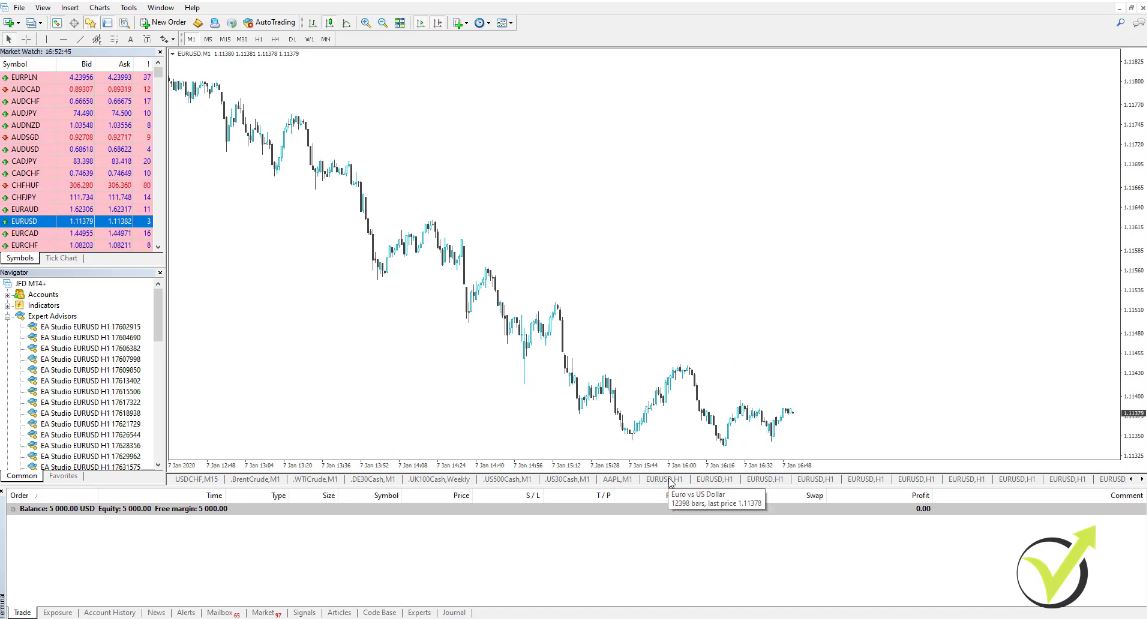This screenshot has height=619, width=1147.
Task: Toggle the AutoTrading button
Action: coord(269,22)
